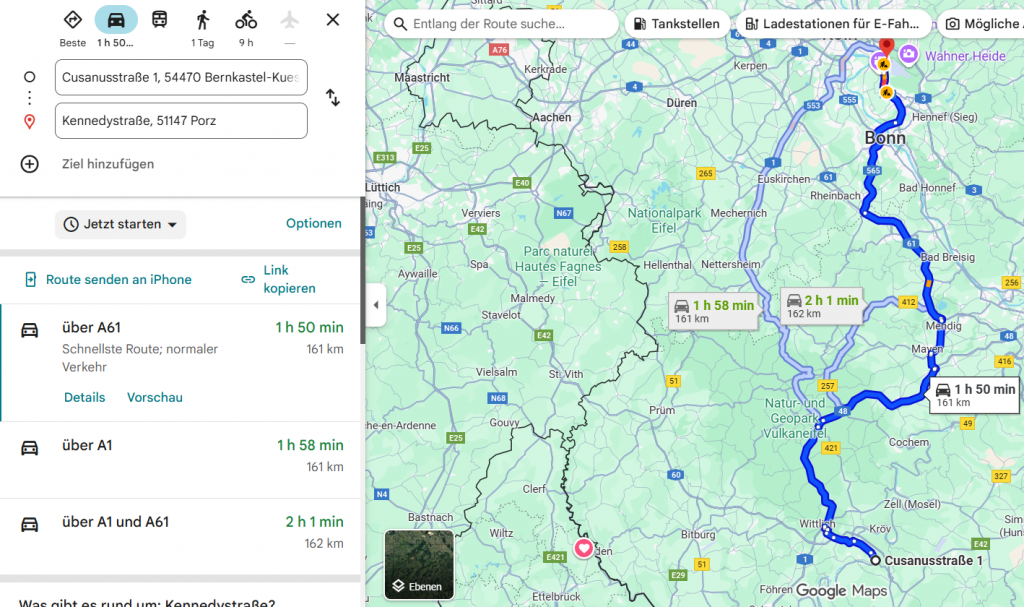Click Route senden an iPhone
The width and height of the screenshot is (1024, 607).
click(x=107, y=280)
